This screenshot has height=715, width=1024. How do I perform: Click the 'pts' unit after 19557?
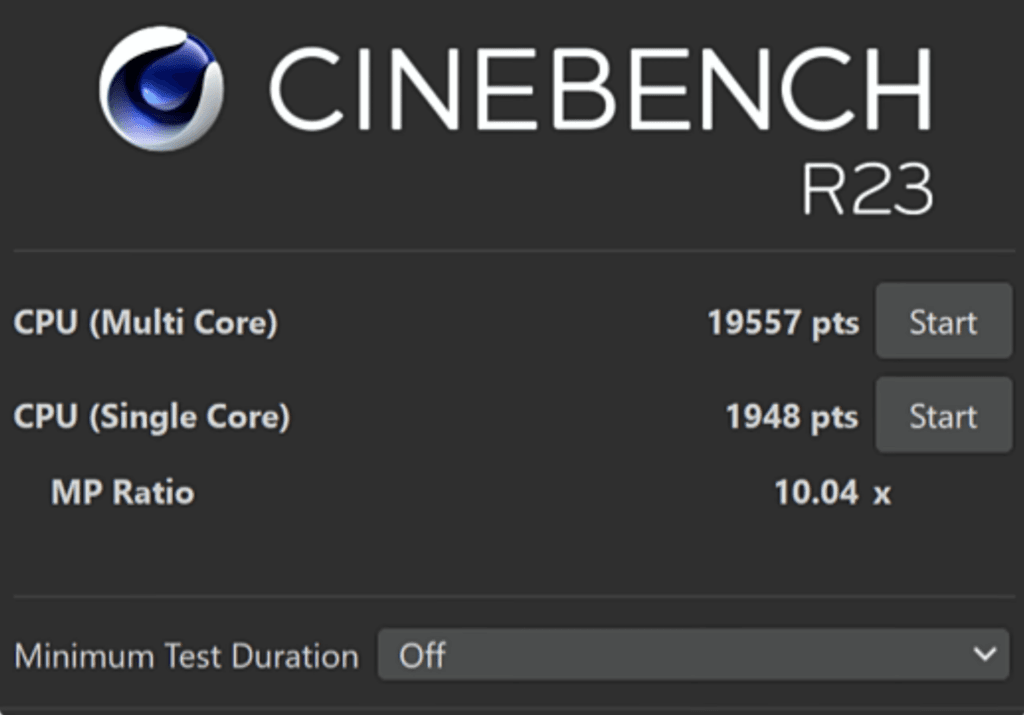[835, 324]
